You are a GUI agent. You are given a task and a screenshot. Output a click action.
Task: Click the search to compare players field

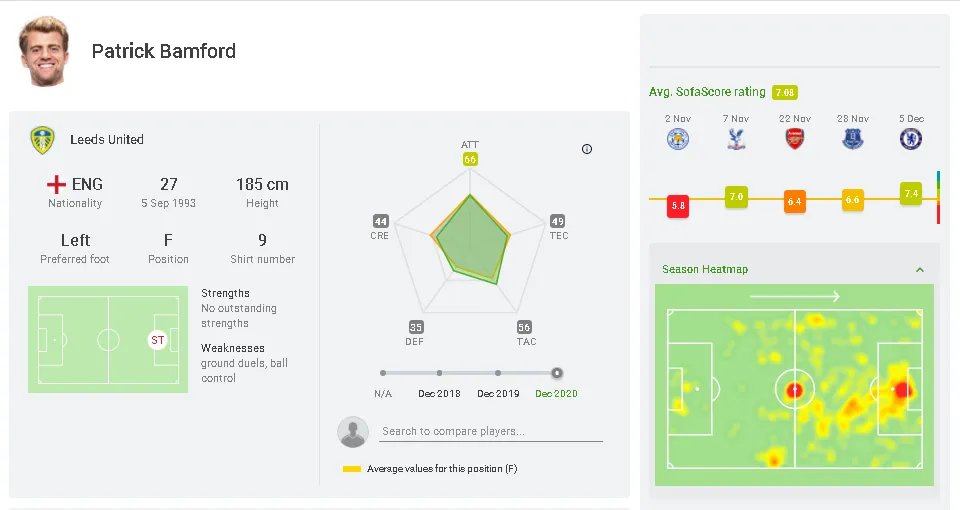(x=490, y=432)
